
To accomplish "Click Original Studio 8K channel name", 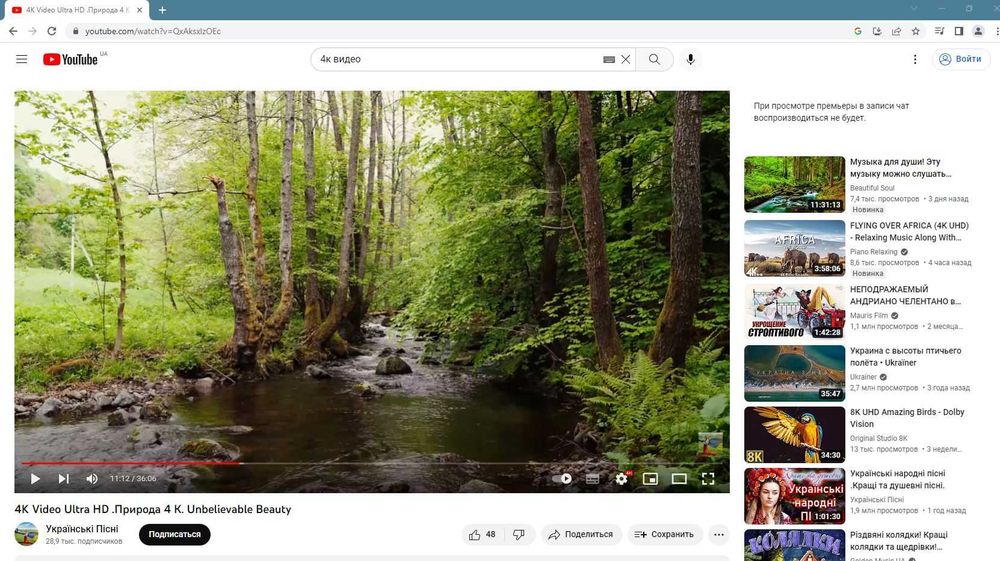I will [x=878, y=439].
